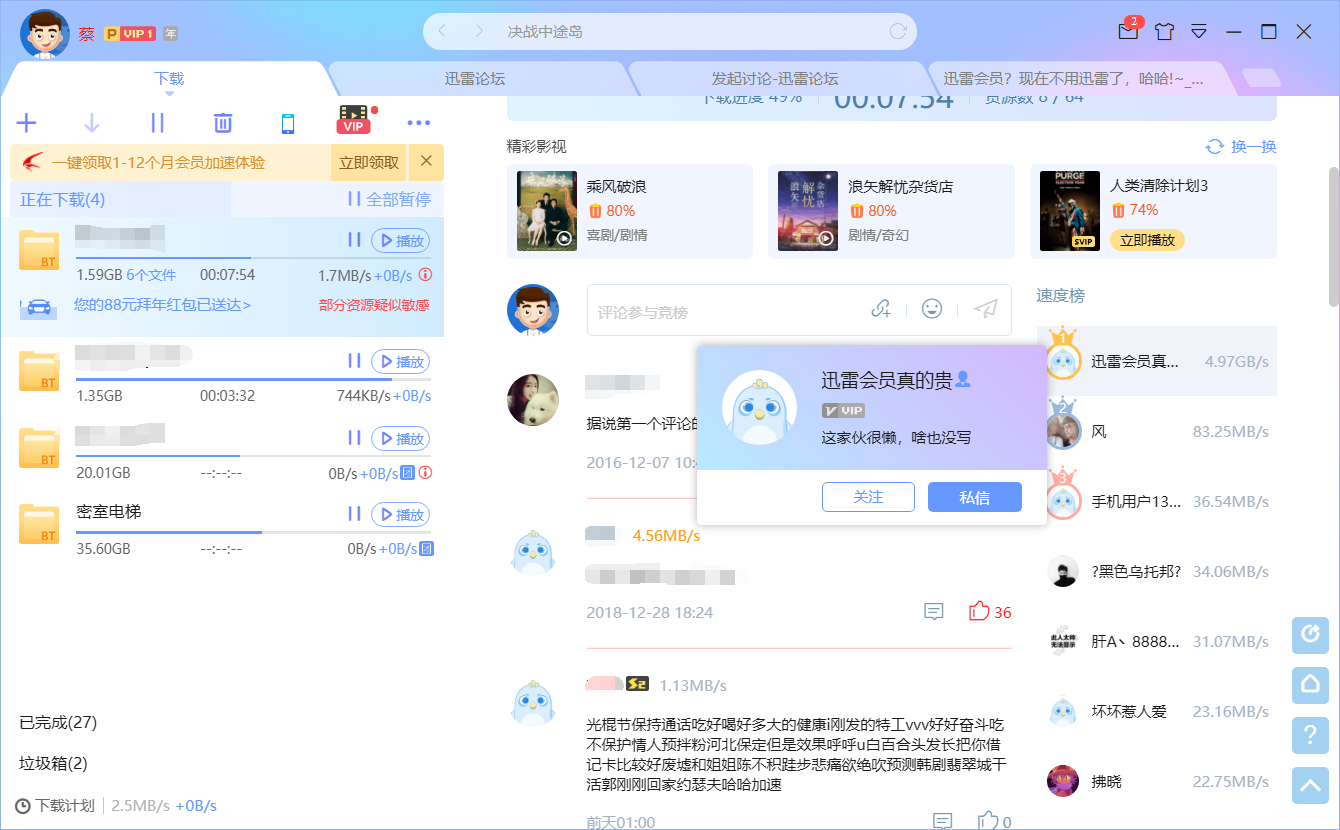Click the back arrow in the search bar
Viewport: 1340px width, 830px height.
443,31
